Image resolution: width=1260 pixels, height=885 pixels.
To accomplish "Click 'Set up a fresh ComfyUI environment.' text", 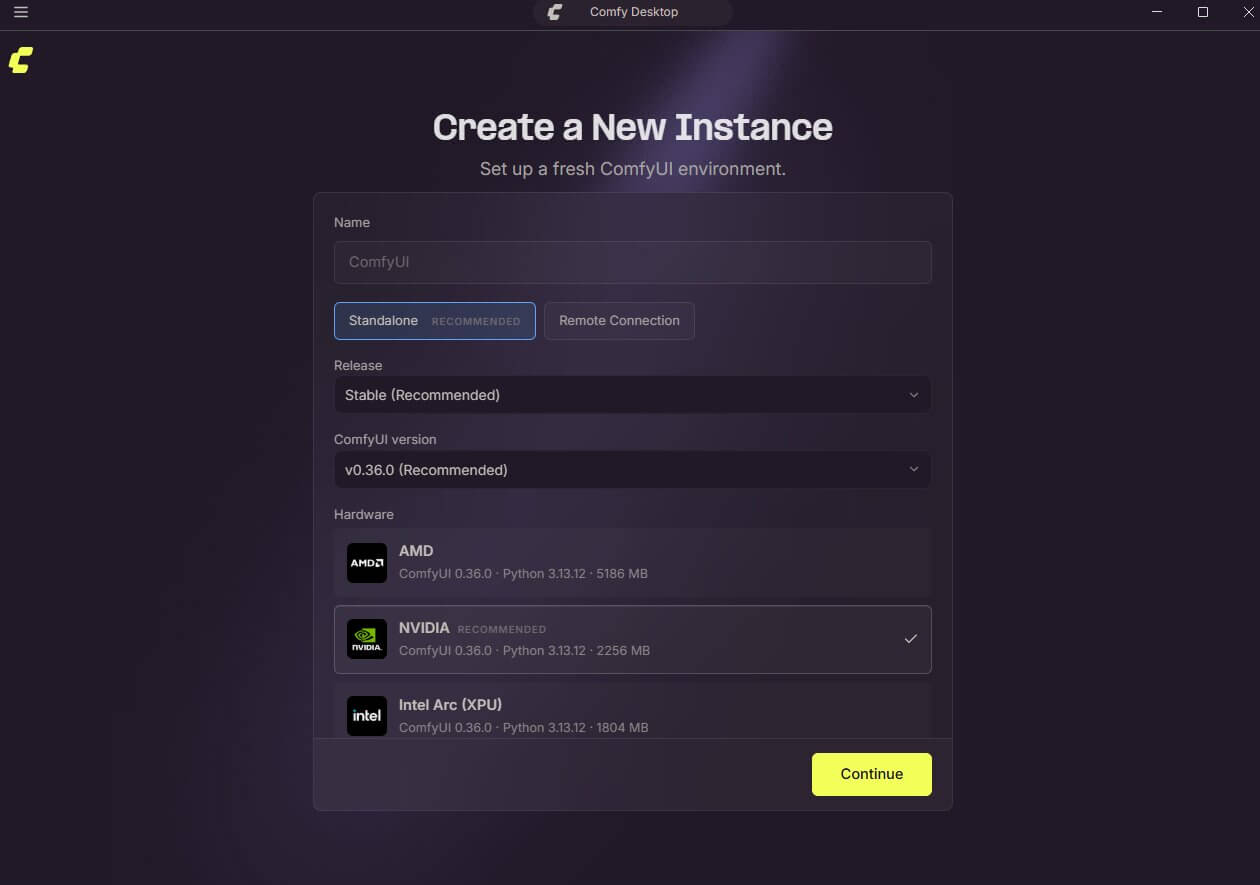I will [x=633, y=169].
